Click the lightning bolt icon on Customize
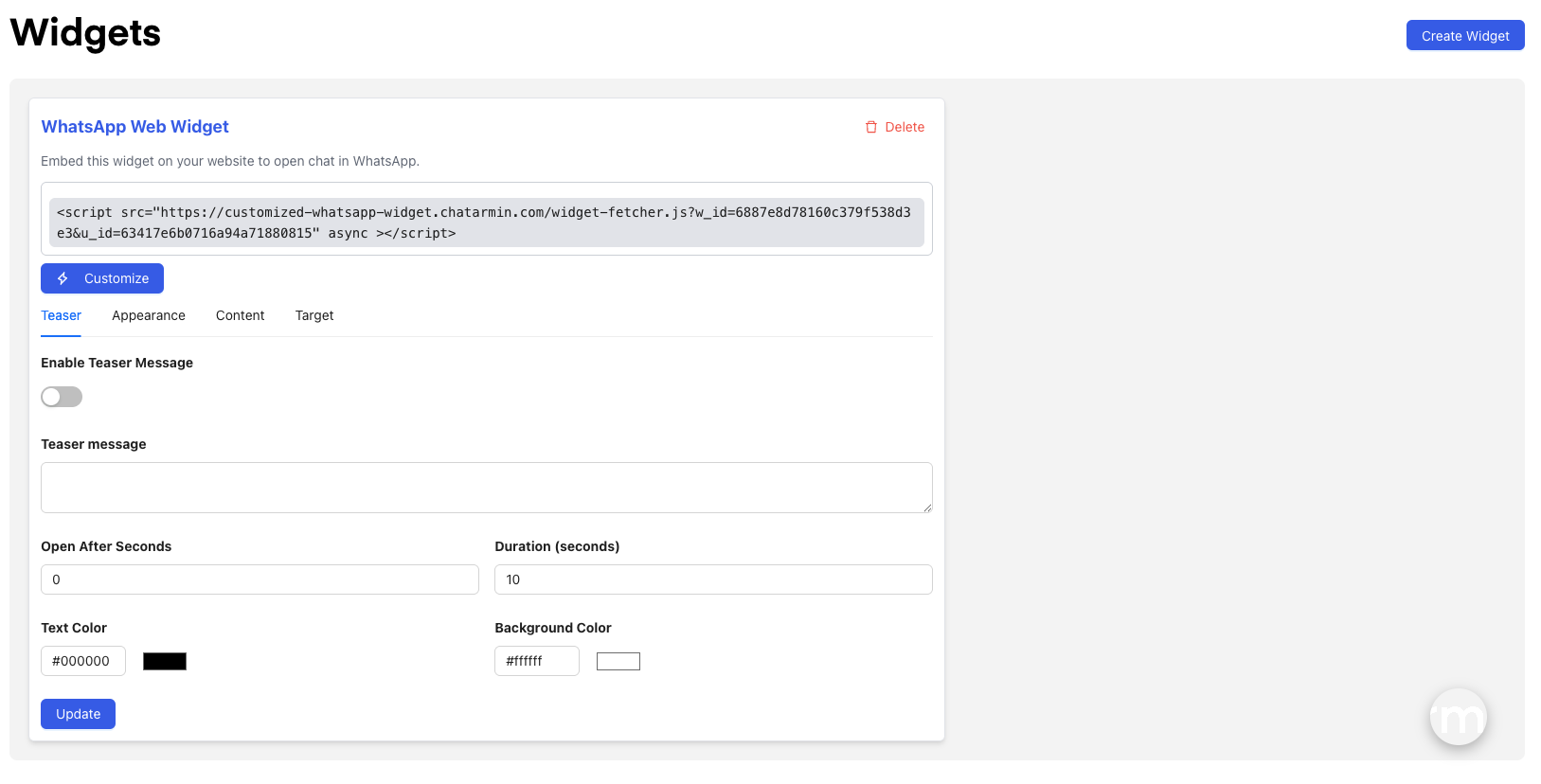1541x784 pixels. 63,278
